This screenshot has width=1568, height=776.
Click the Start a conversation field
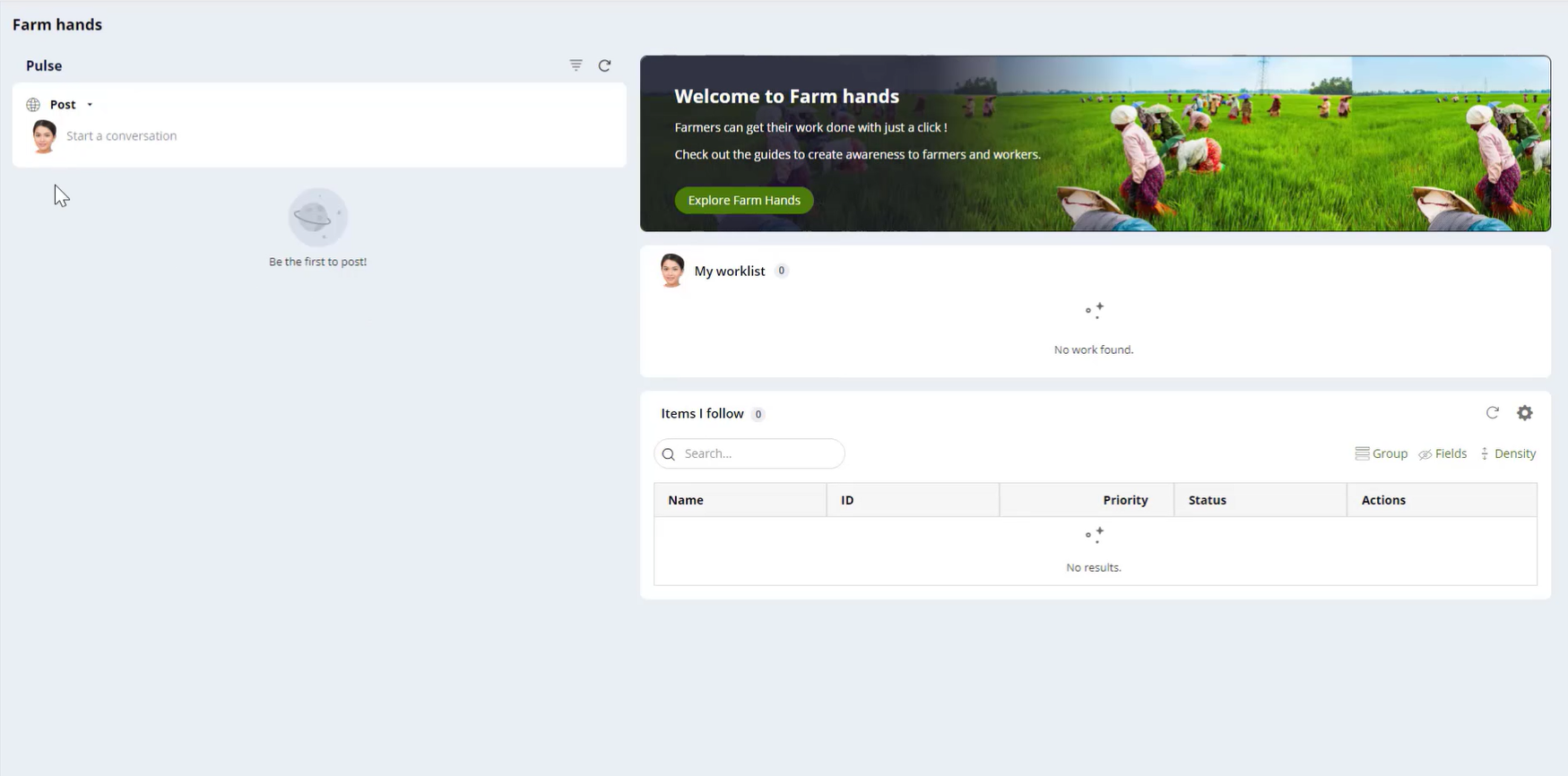click(341, 136)
